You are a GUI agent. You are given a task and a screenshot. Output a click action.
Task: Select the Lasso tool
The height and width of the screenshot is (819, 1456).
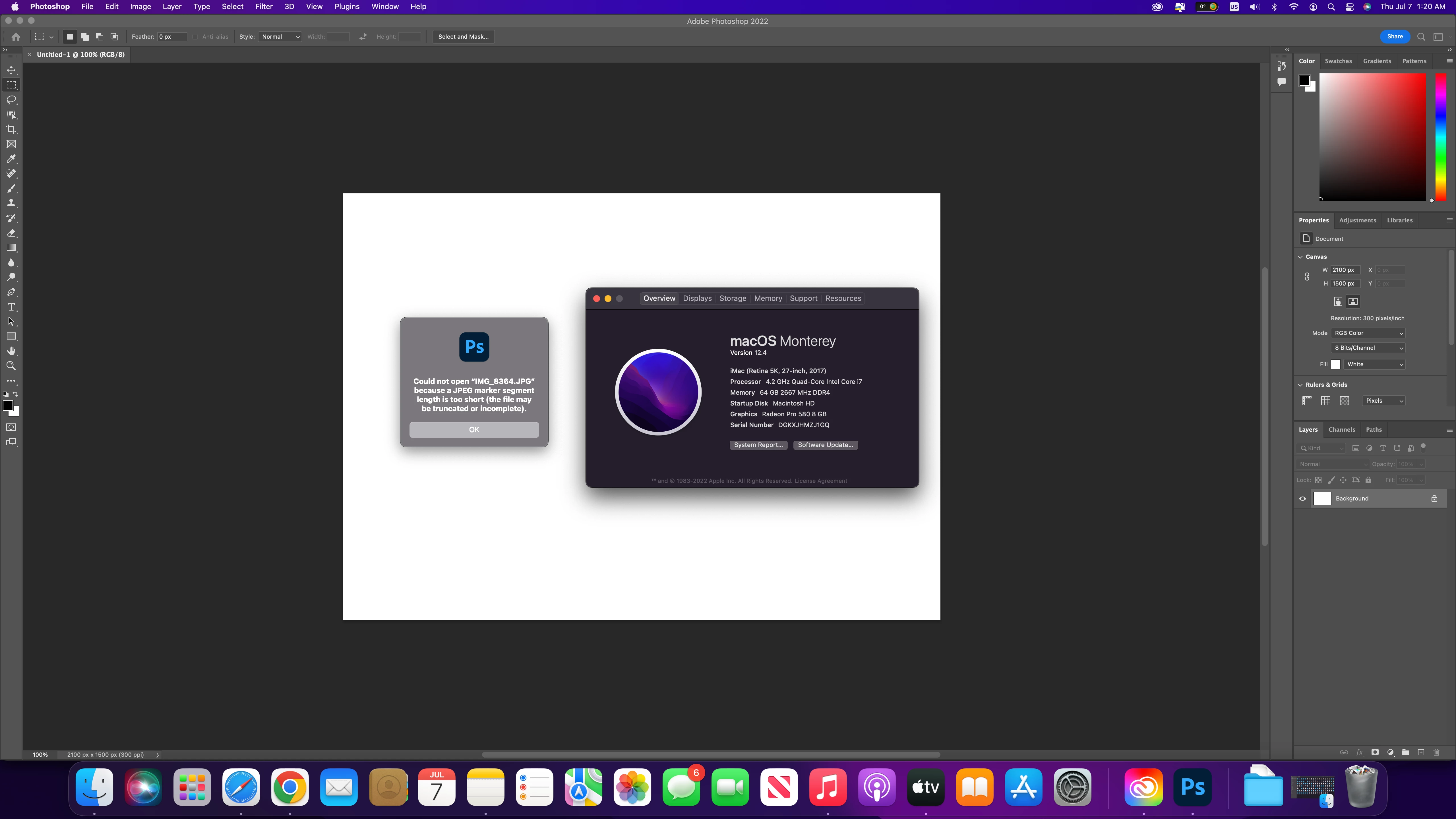pos(11,100)
